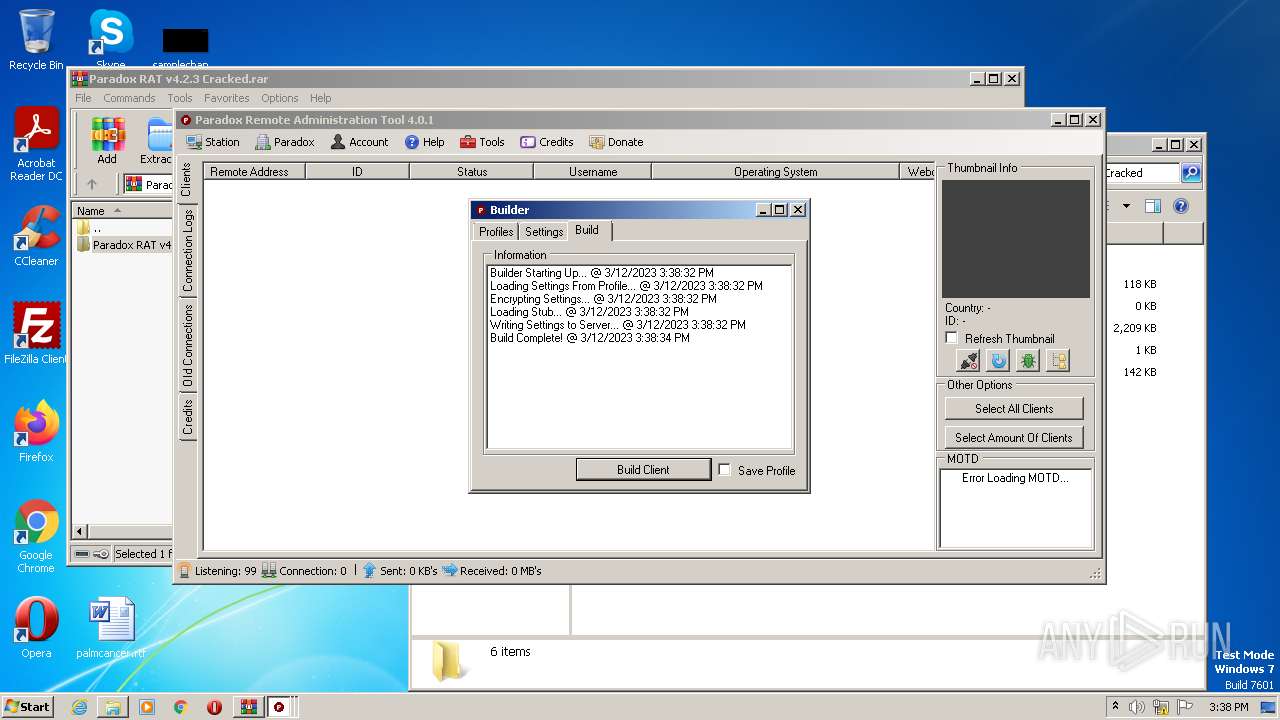Click WinRAR horizontal scrollbar left arrow
Viewport: 1280px width, 720px height.
point(80,532)
